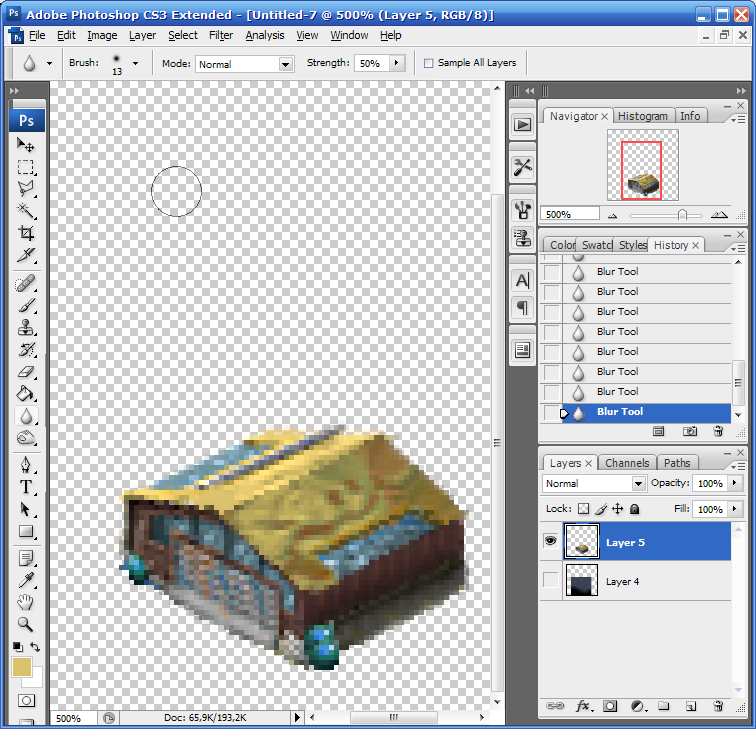Select the Slice tool
This screenshot has width=756, height=729.
(x=26, y=255)
